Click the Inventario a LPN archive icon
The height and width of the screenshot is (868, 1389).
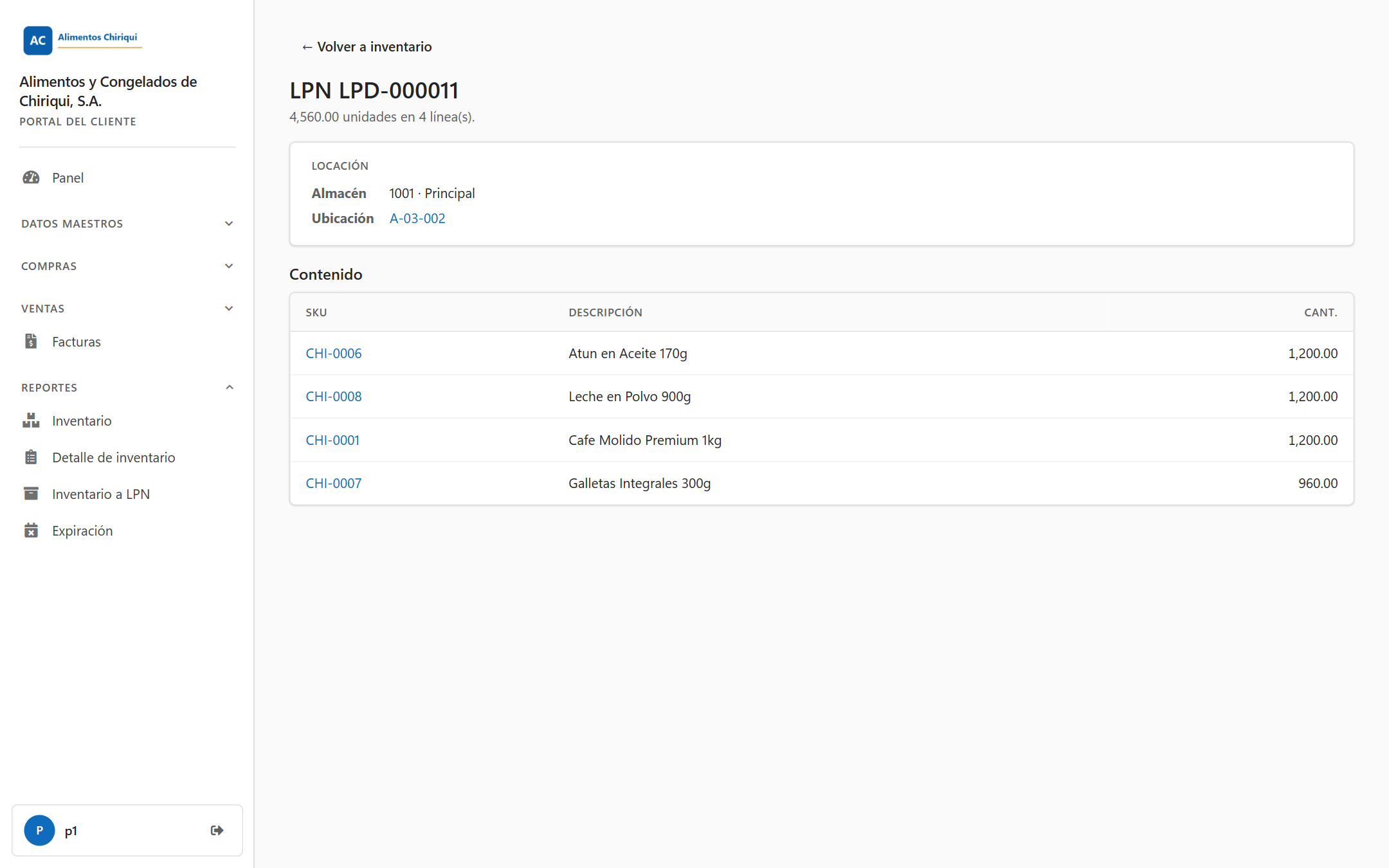[x=31, y=494]
